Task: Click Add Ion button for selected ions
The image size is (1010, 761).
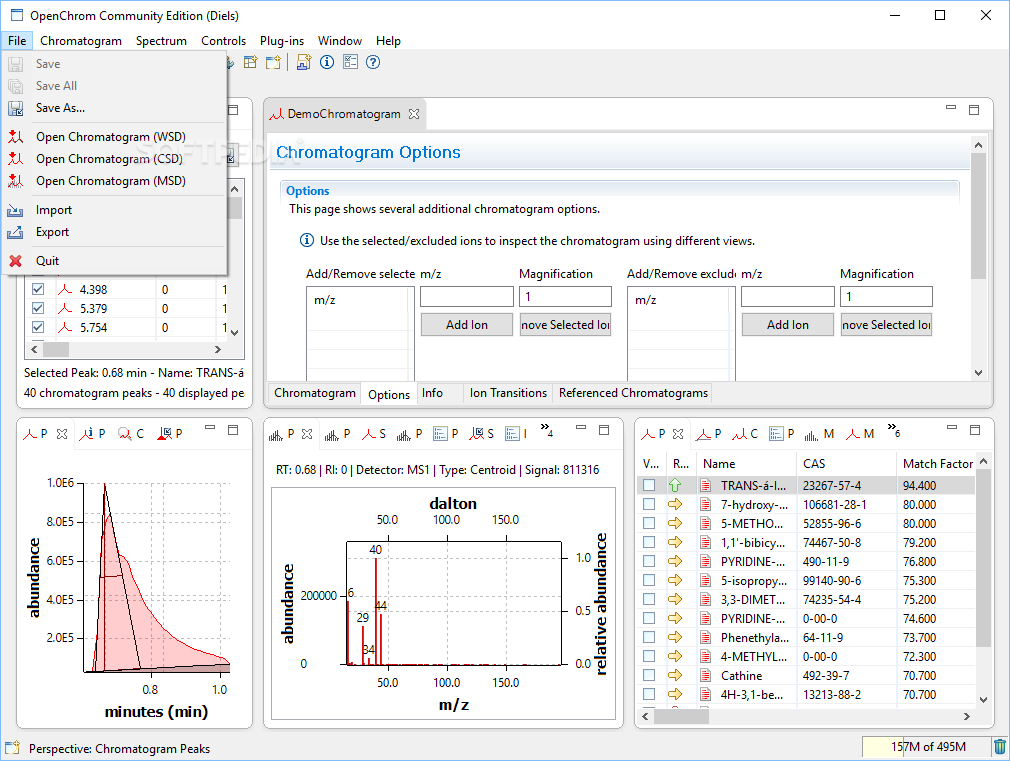Action: click(x=466, y=325)
